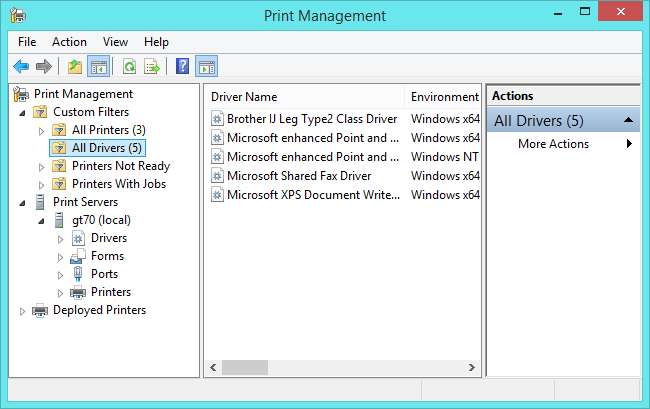This screenshot has height=409, width=650.
Task: Select Printers Not Ready filter
Action: click(x=120, y=166)
